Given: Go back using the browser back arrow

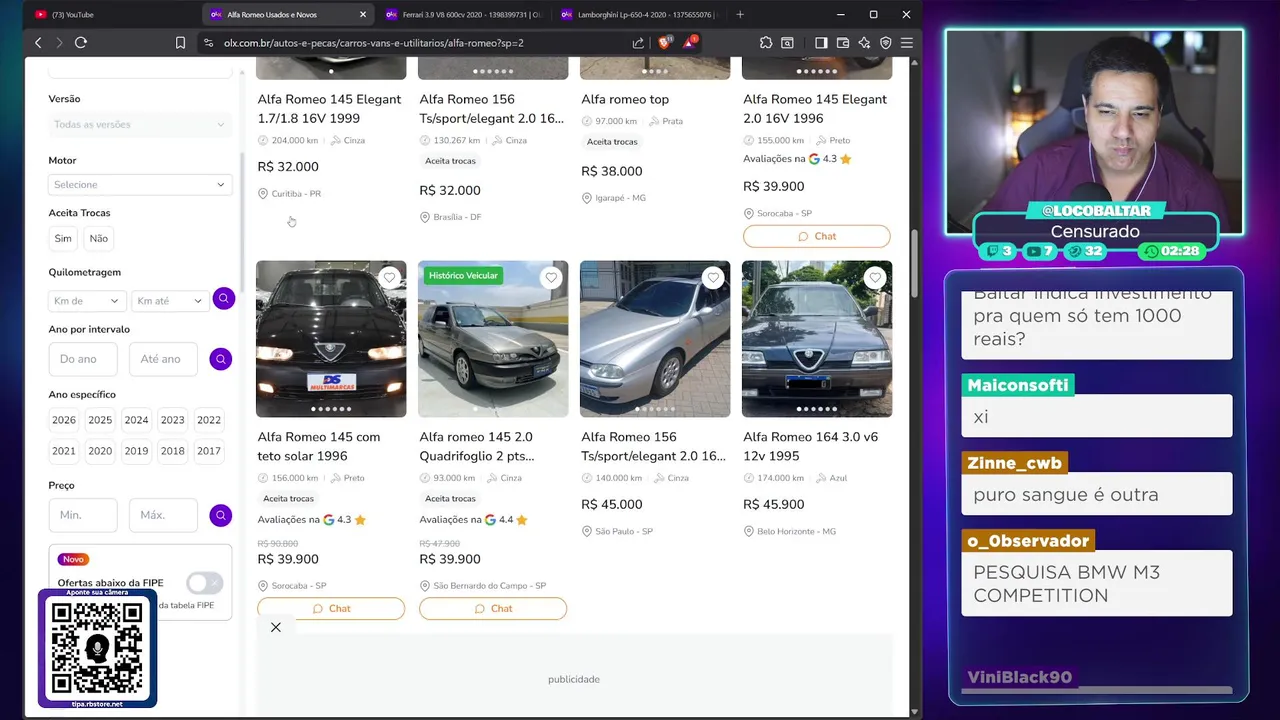Looking at the screenshot, I should (38, 43).
